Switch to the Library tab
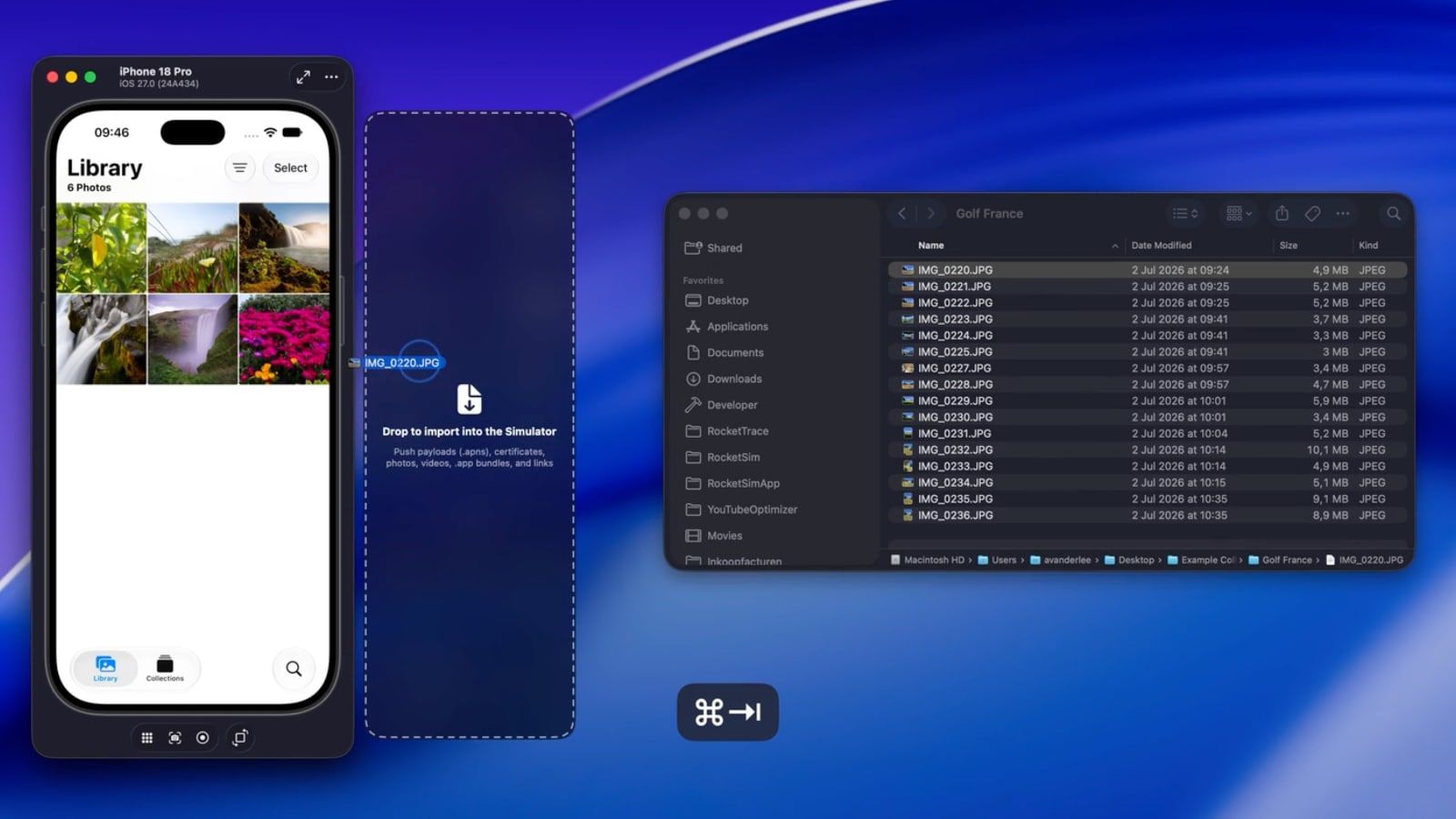The width and height of the screenshot is (1456, 819). (x=106, y=669)
